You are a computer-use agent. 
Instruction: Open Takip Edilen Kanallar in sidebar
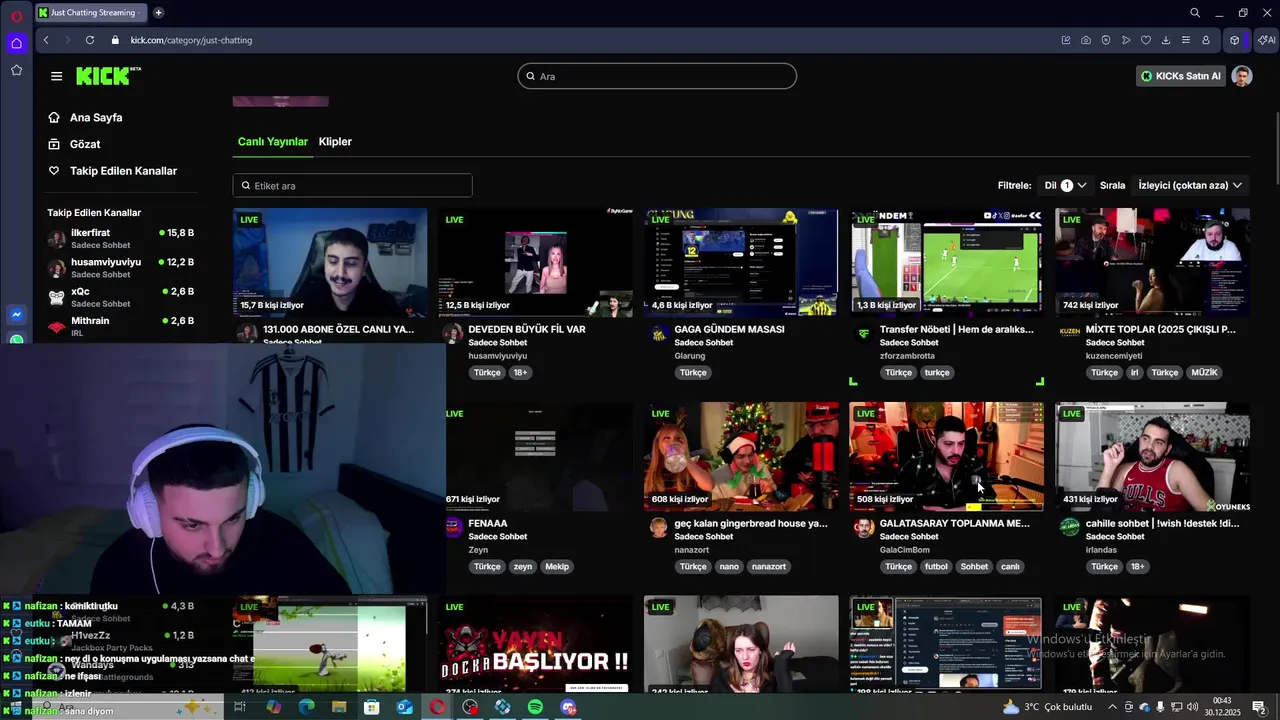pos(112,171)
